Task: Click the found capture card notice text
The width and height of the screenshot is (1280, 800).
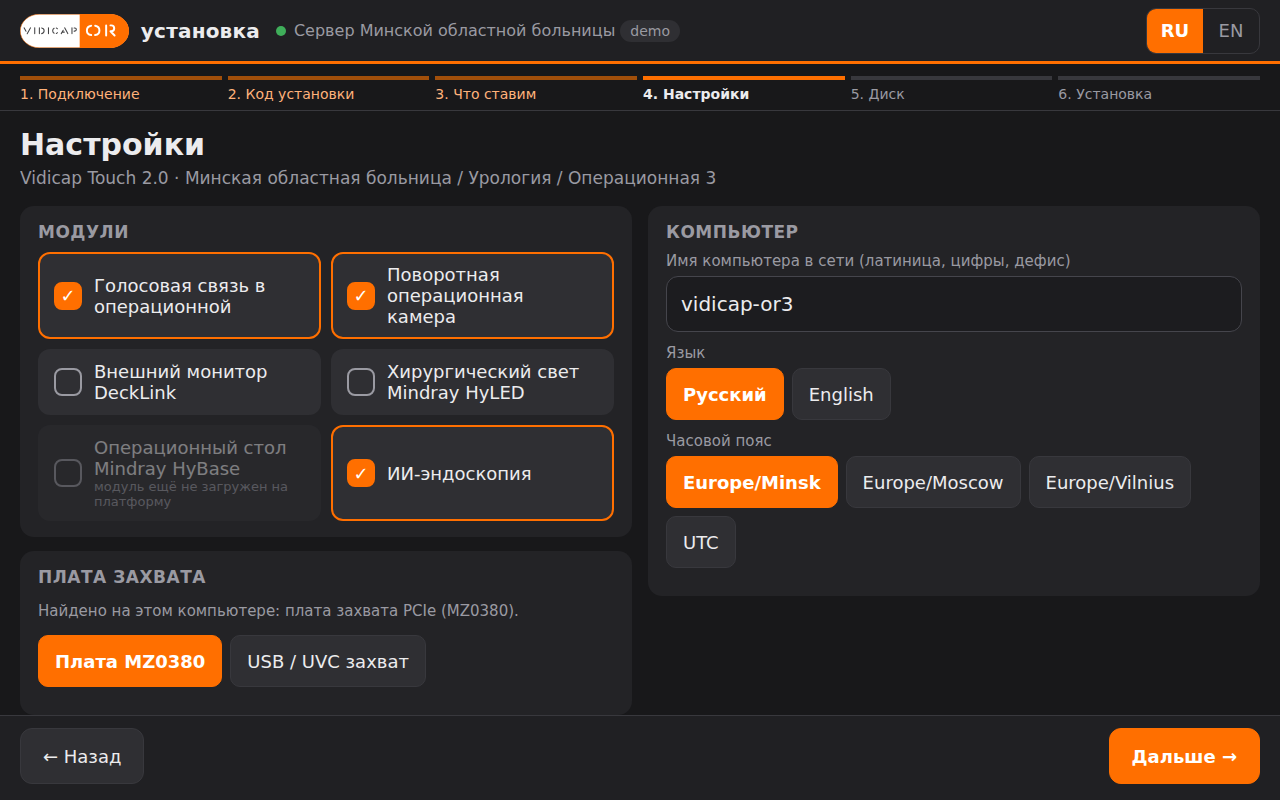Action: click(x=278, y=610)
